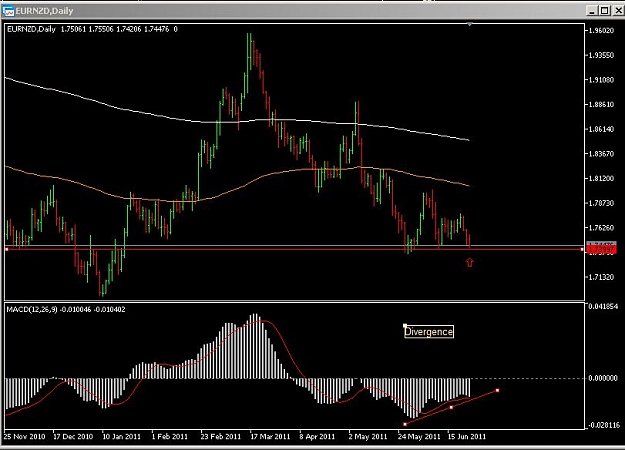The width and height of the screenshot is (625, 450).
Task: Click the 1.88610 price axis label
Action: coord(601,105)
